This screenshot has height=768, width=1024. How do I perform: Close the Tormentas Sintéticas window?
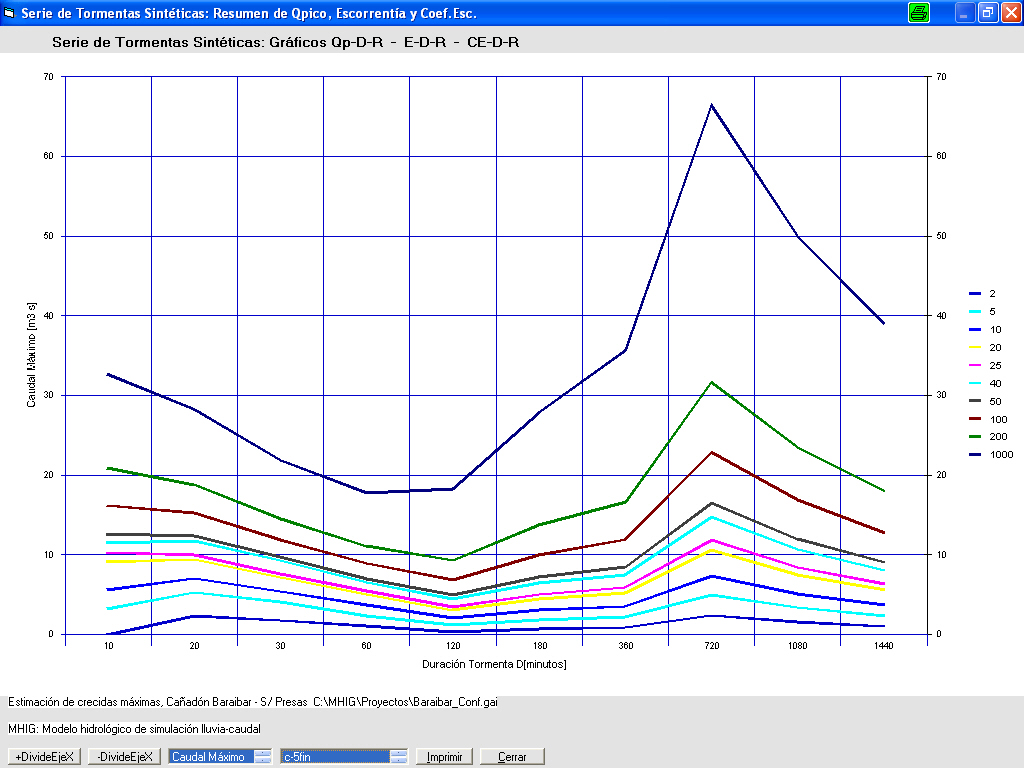tap(1011, 13)
